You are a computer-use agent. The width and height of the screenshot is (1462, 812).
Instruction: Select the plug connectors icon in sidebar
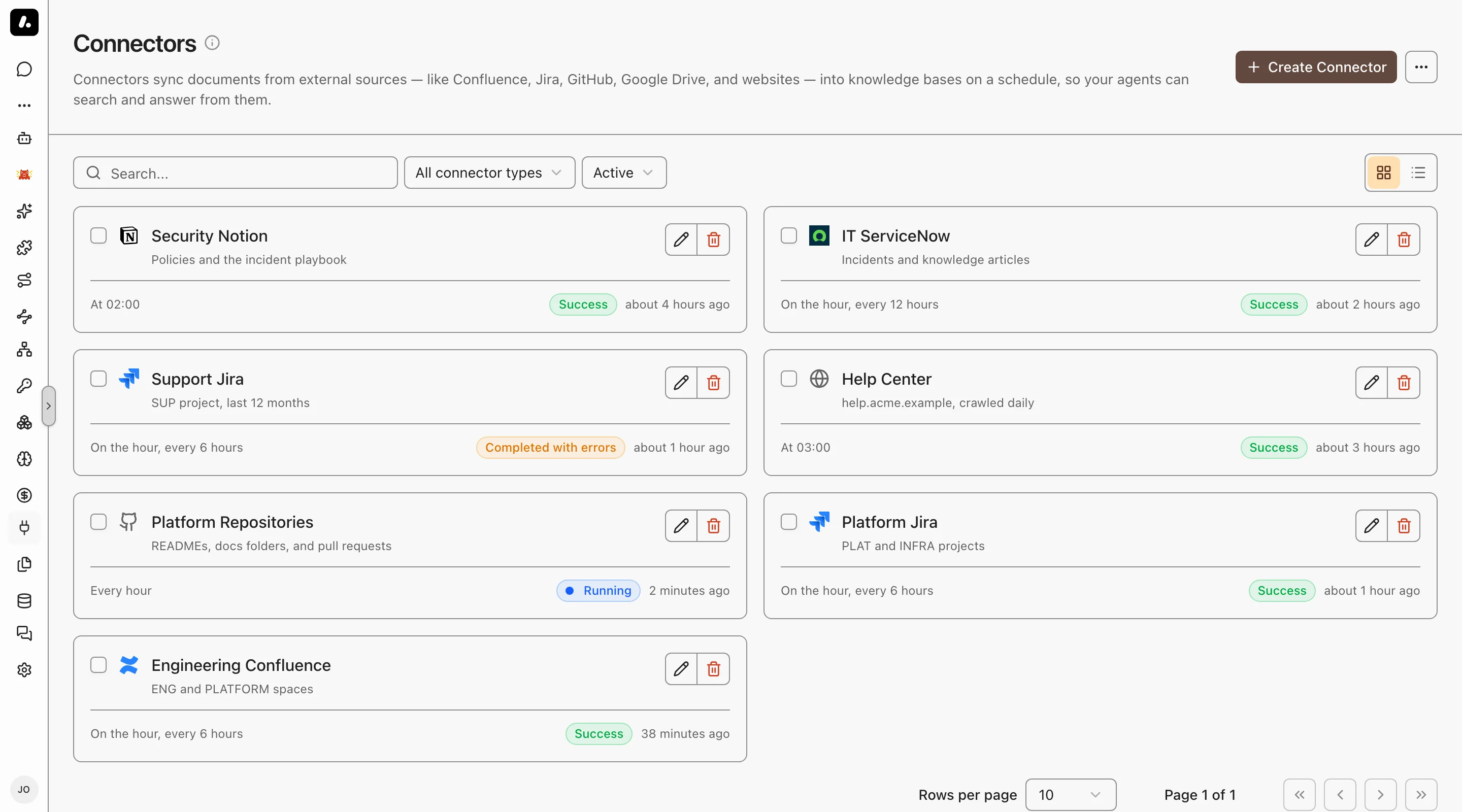coord(24,528)
